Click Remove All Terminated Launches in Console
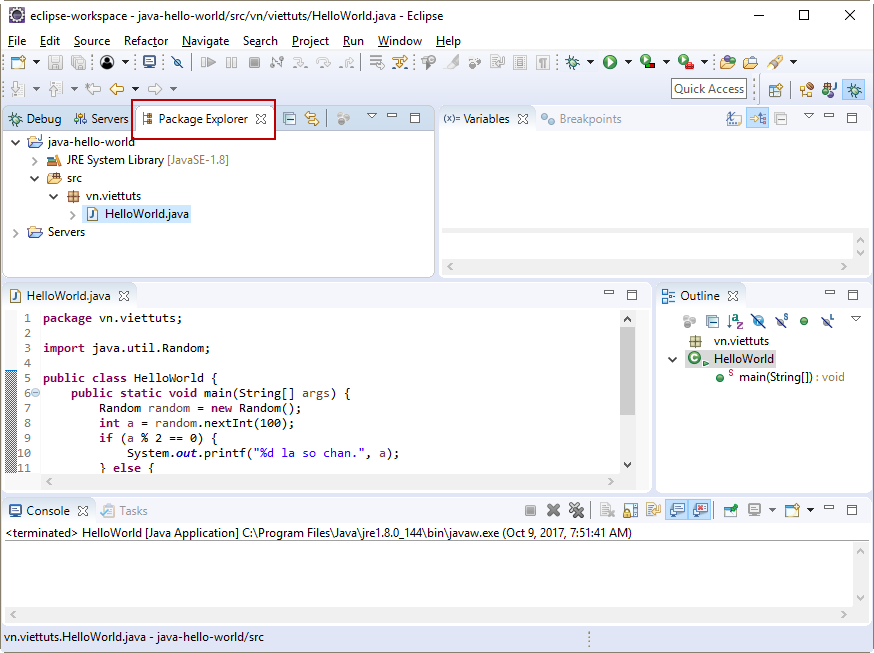874x653 pixels. [x=576, y=510]
